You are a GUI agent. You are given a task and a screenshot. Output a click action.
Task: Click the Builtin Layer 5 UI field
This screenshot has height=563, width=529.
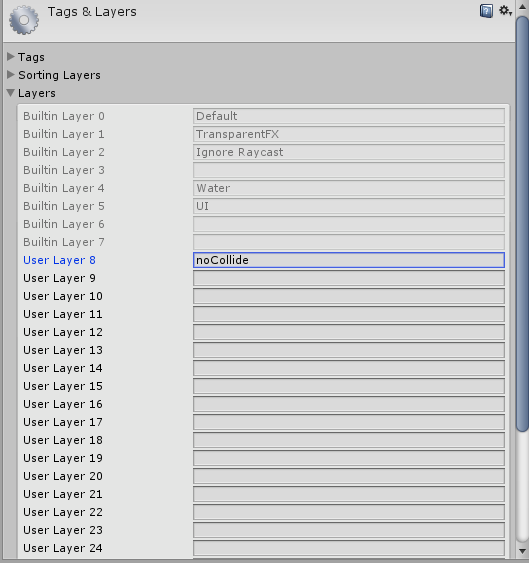coord(349,206)
